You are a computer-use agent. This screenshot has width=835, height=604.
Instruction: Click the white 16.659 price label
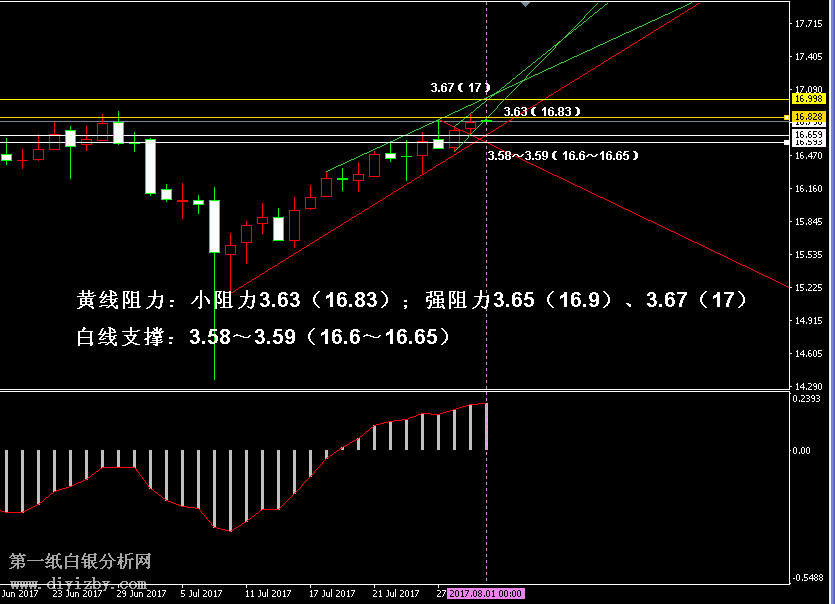(x=807, y=134)
